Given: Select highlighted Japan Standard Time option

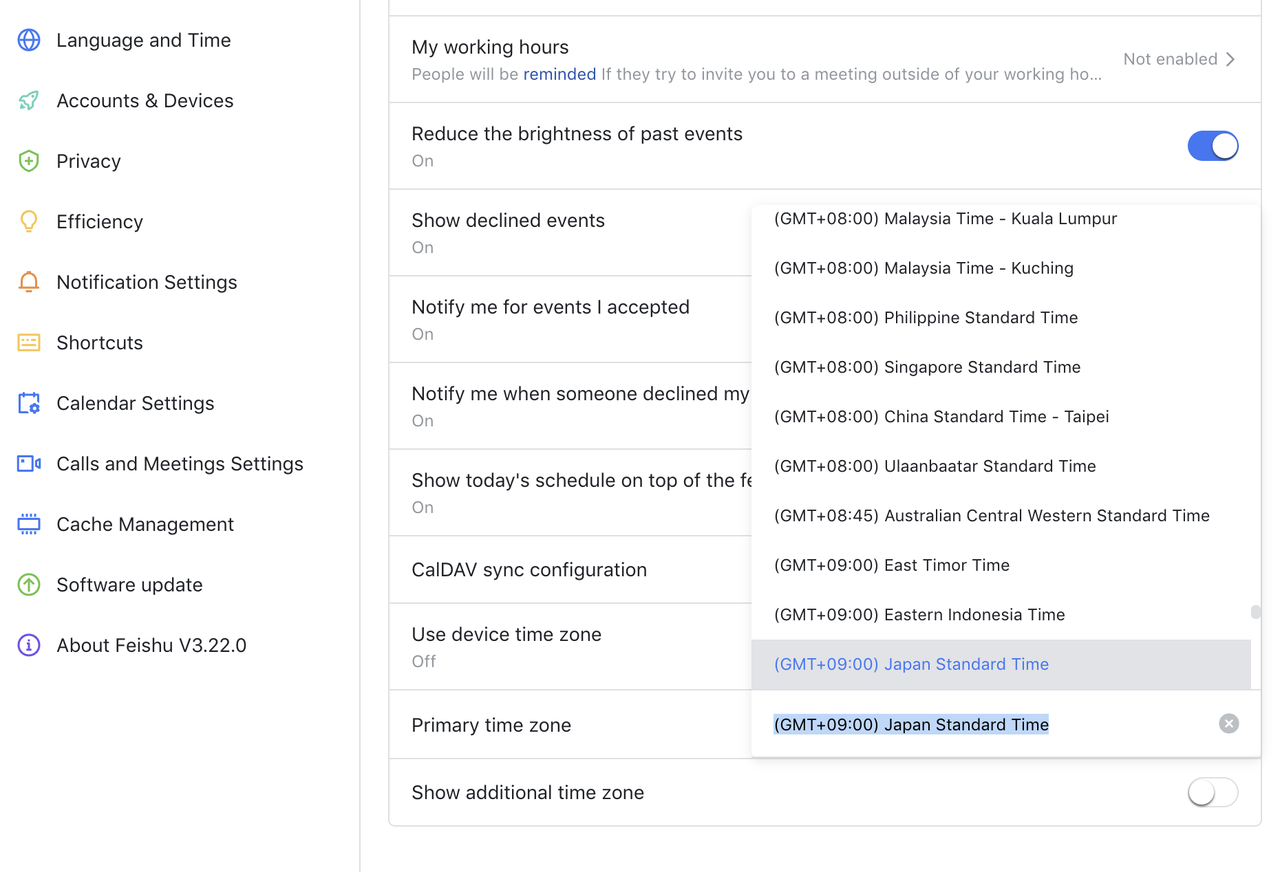Looking at the screenshot, I should pos(1001,664).
